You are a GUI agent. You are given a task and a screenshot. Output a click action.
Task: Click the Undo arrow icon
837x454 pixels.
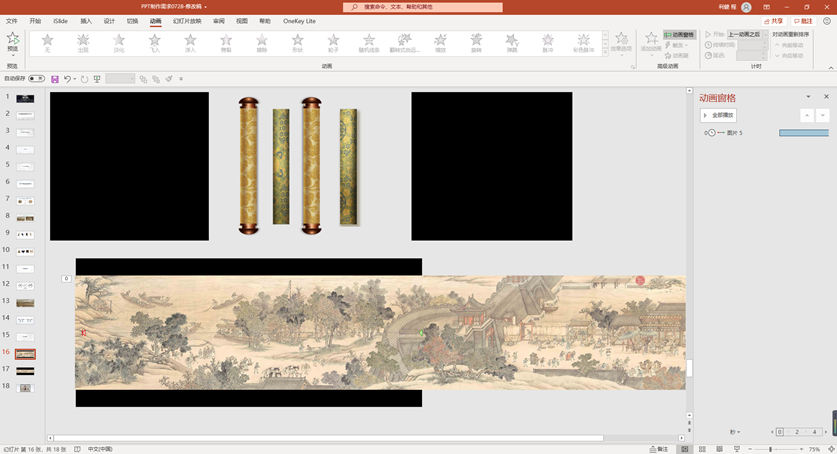pyautogui.click(x=67, y=78)
